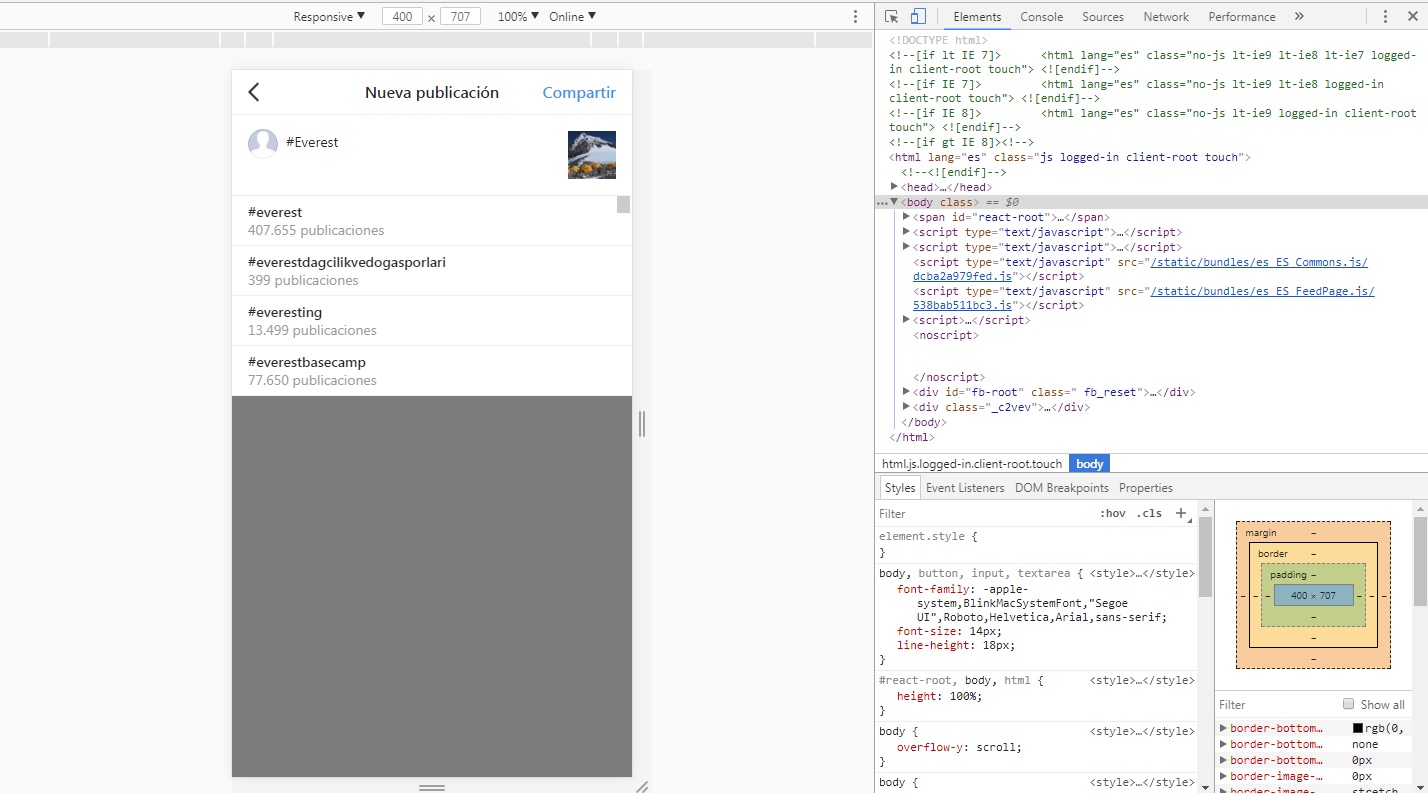Add a new style rule with plus icon
Image resolution: width=1428 pixels, height=794 pixels.
coord(1181,513)
